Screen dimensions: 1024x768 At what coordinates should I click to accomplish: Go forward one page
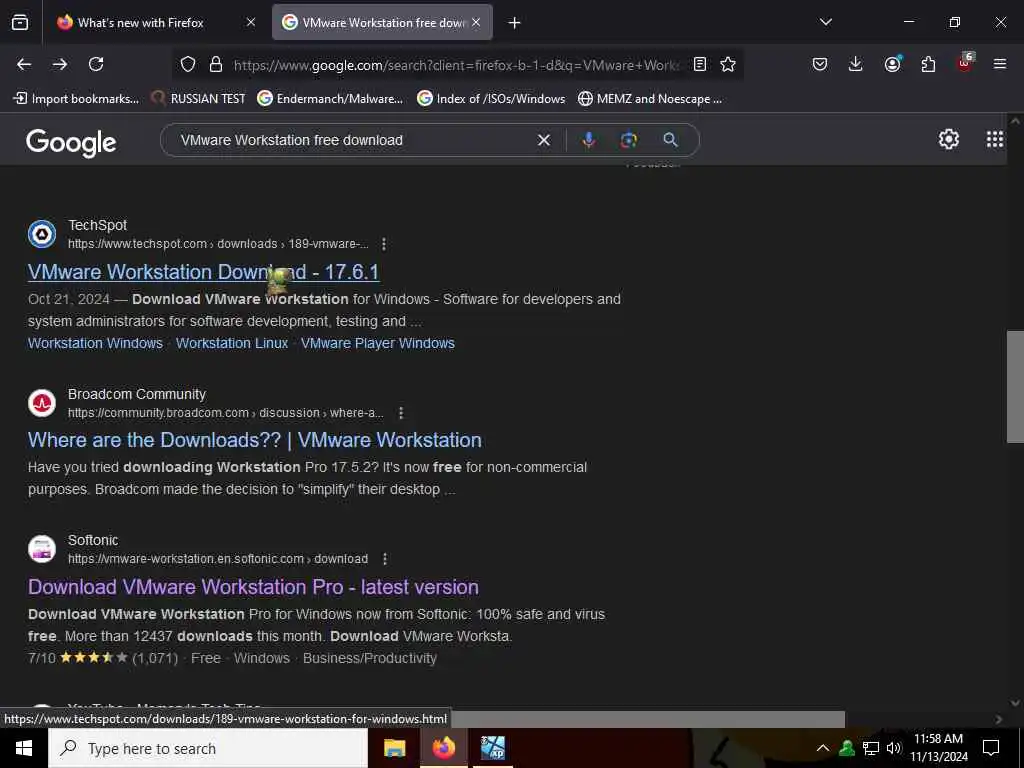(x=60, y=64)
